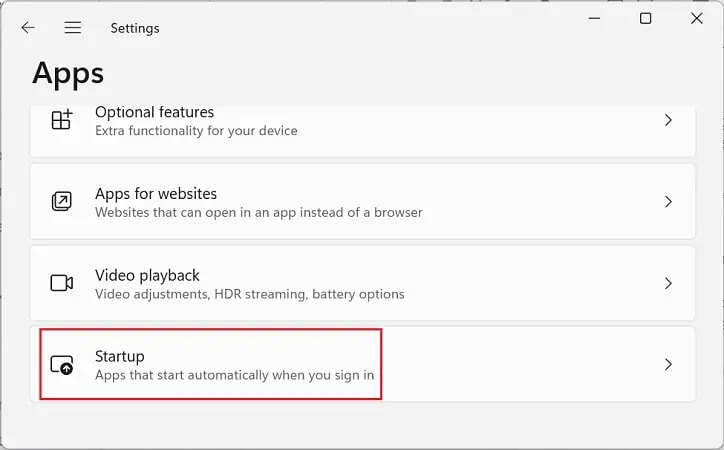Click the Settings window title

pos(135,28)
